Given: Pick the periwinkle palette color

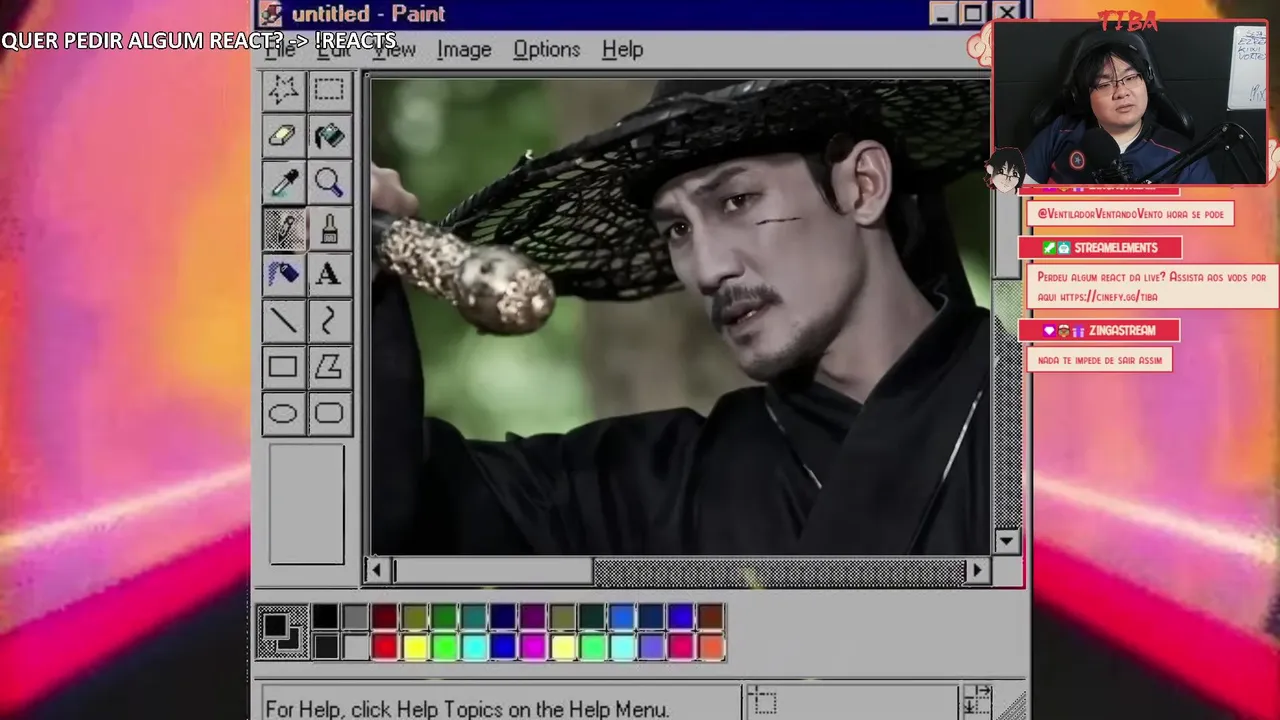Looking at the screenshot, I should click(652, 647).
